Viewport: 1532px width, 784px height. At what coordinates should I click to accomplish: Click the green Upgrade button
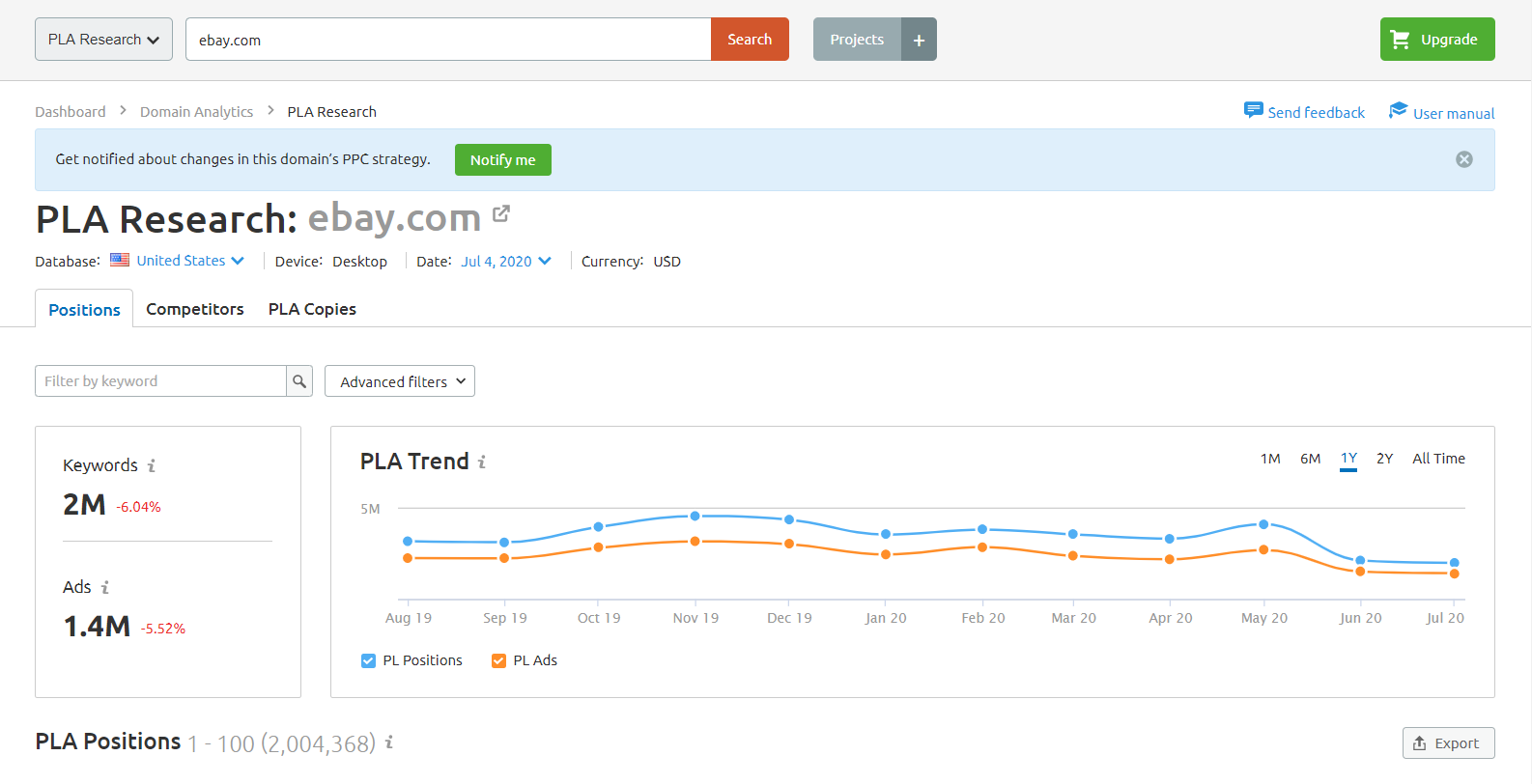(1437, 40)
